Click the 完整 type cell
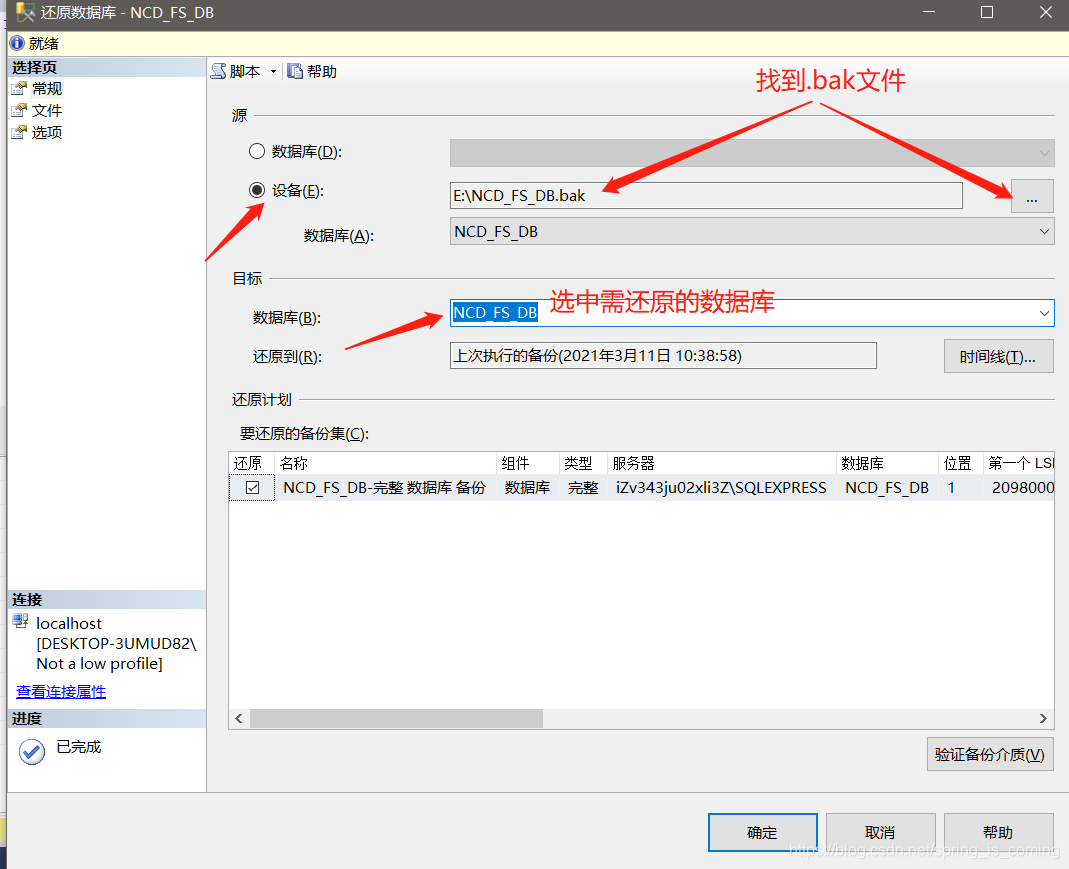Screen dimensions: 1069x869 tap(583, 487)
